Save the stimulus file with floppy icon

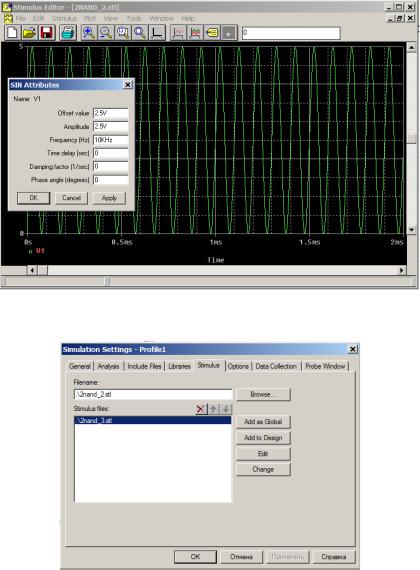click(x=47, y=33)
